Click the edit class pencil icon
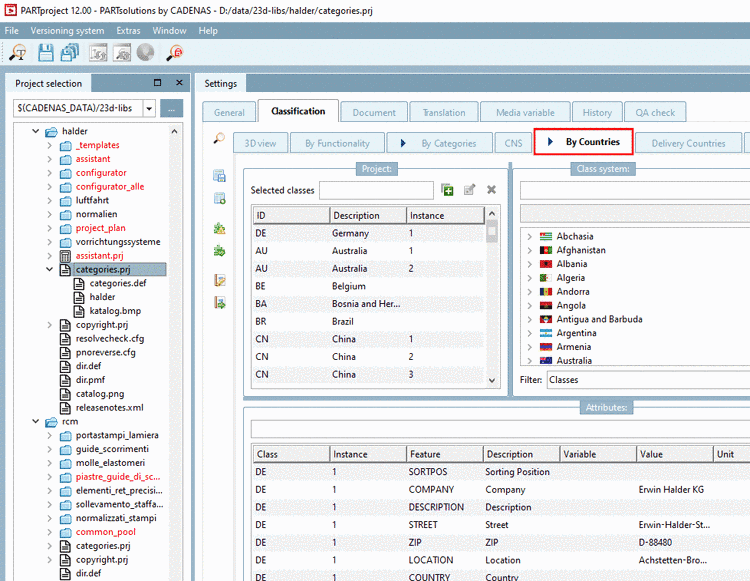750x581 pixels. coord(469,190)
